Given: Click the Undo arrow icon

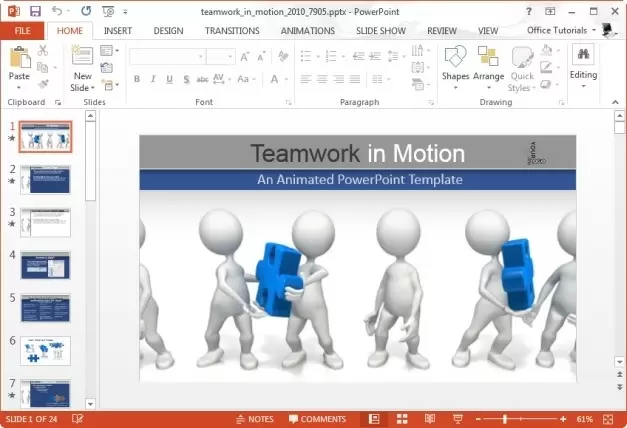Looking at the screenshot, I should pyautogui.click(x=57, y=11).
